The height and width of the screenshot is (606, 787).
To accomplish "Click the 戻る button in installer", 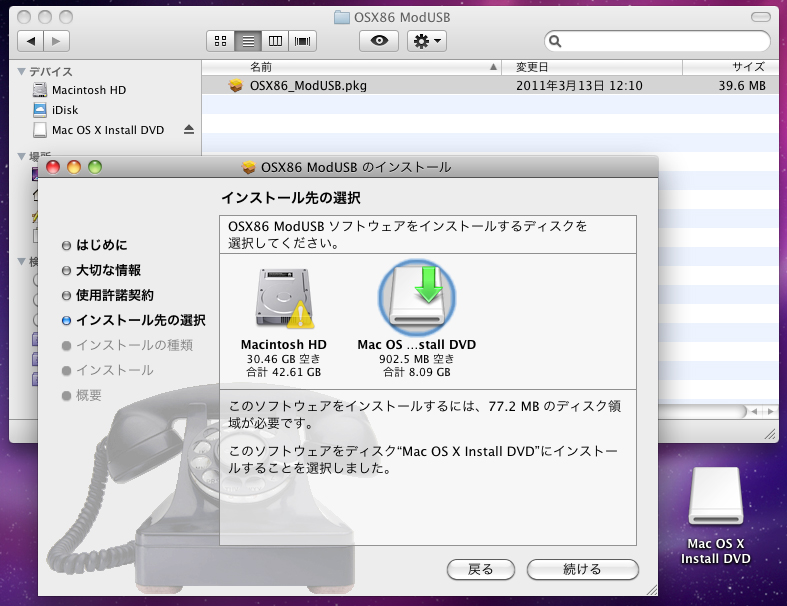I will pos(481,569).
